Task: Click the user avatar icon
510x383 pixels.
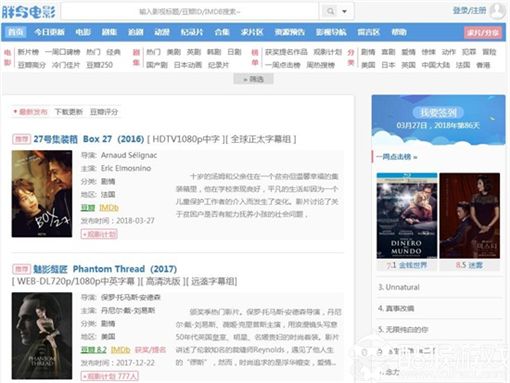Action: click(497, 11)
